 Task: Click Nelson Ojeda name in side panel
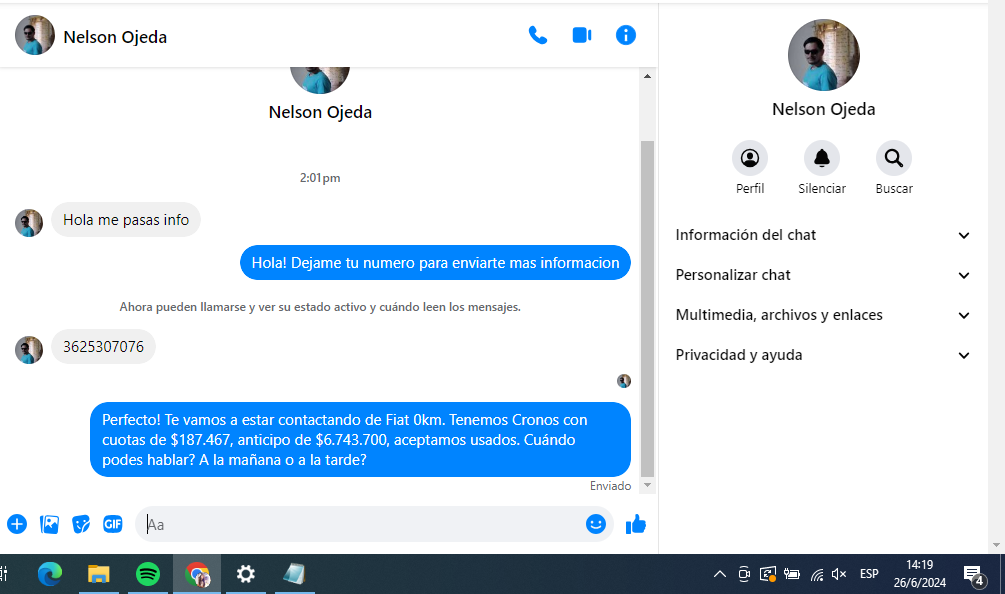click(824, 109)
